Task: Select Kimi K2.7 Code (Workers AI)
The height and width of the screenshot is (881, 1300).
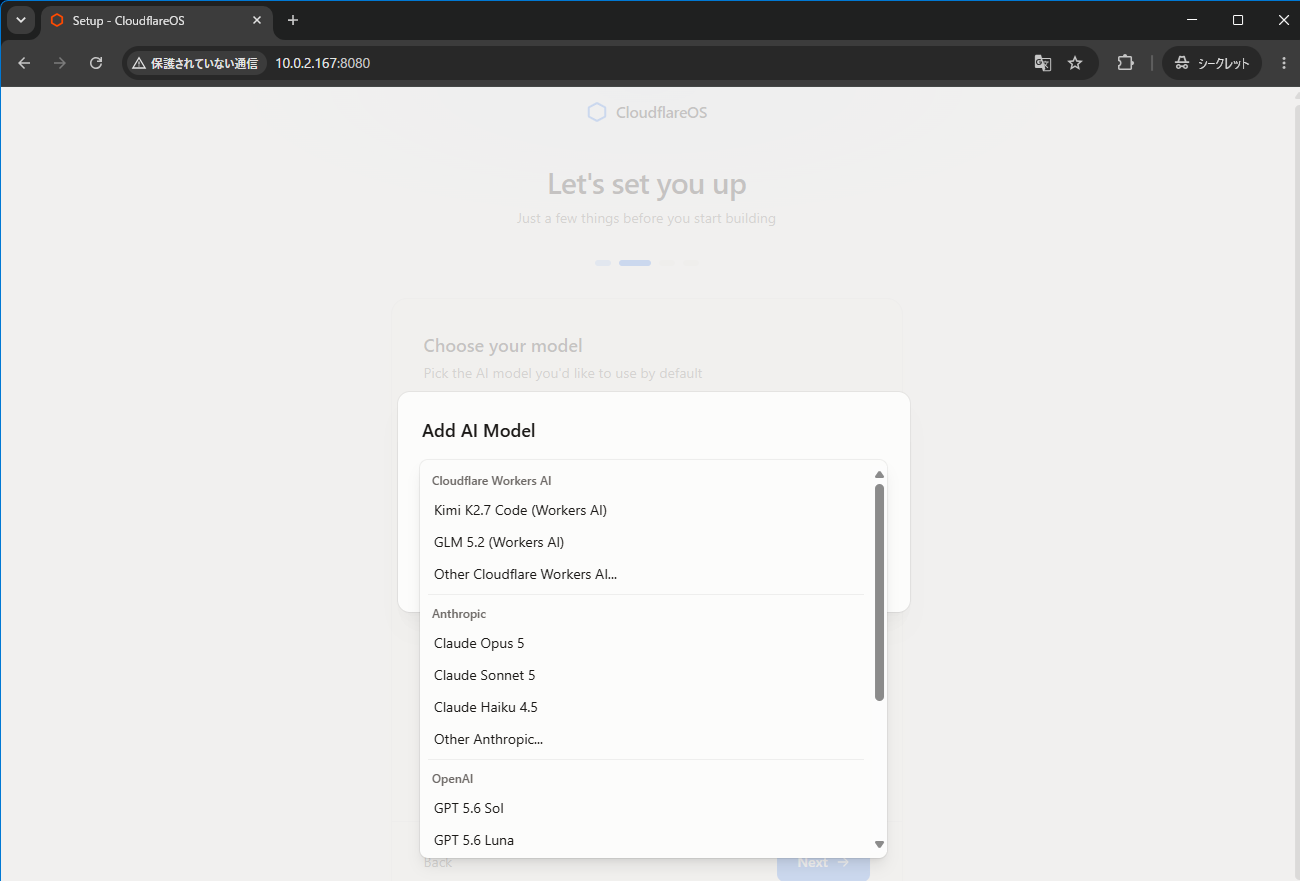Action: (x=646, y=510)
